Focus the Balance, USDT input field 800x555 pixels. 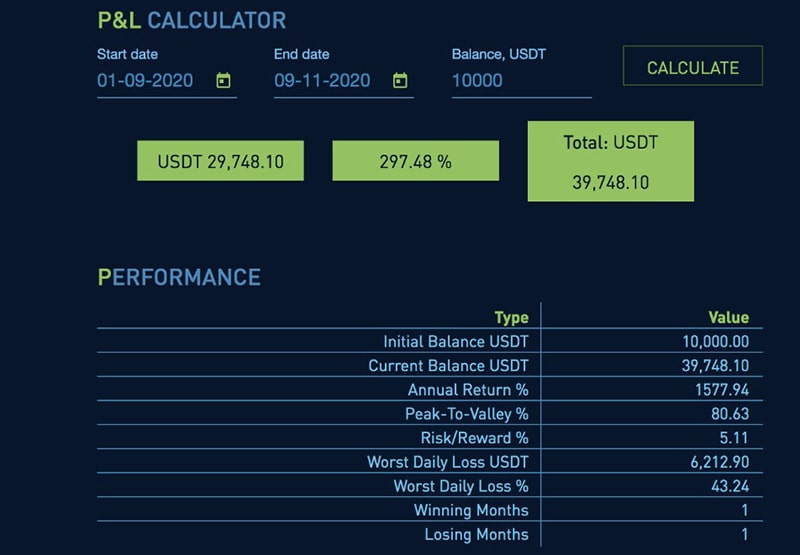pyautogui.click(x=520, y=81)
